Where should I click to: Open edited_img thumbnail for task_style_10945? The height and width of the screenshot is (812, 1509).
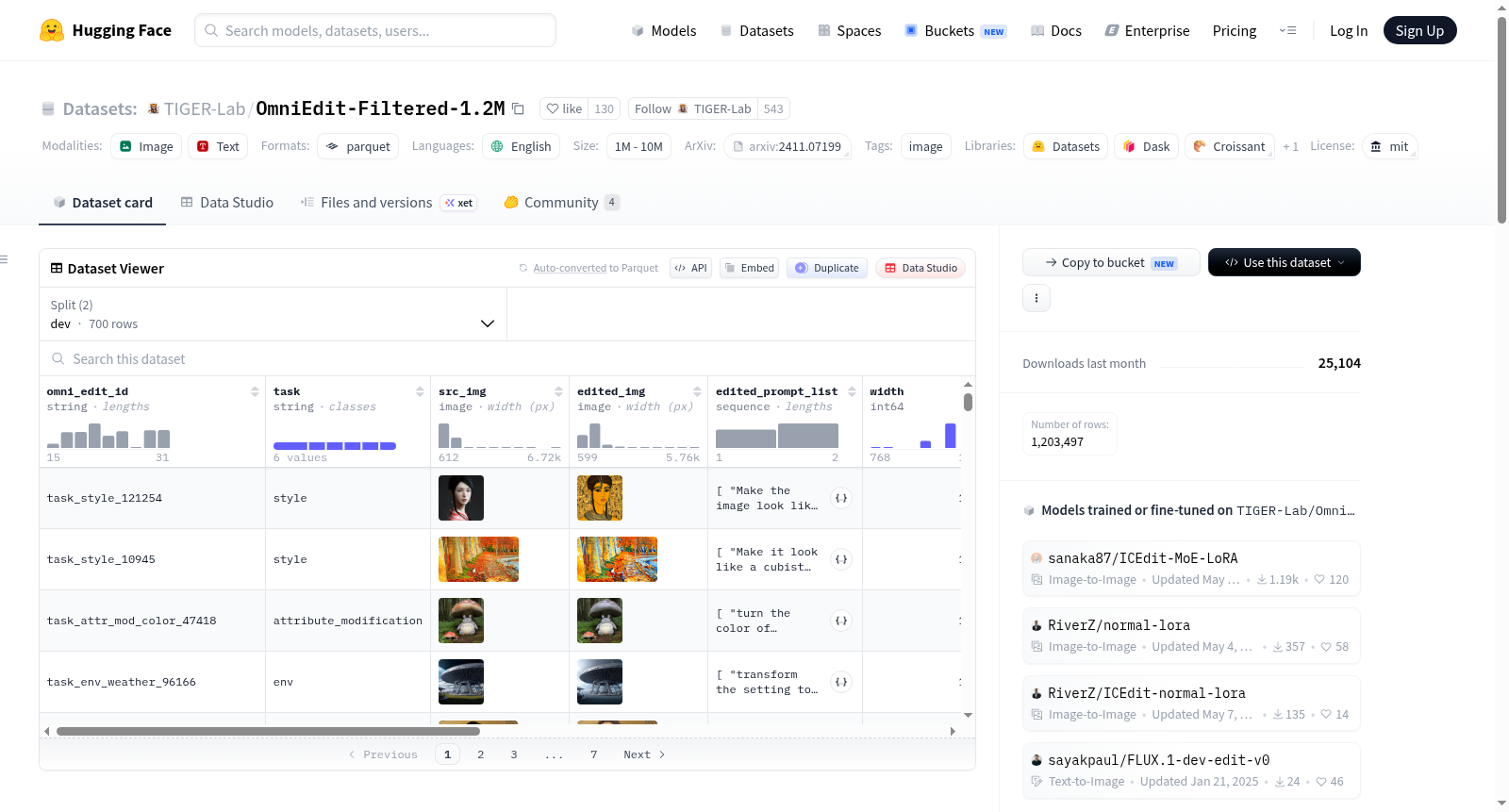[617, 559]
